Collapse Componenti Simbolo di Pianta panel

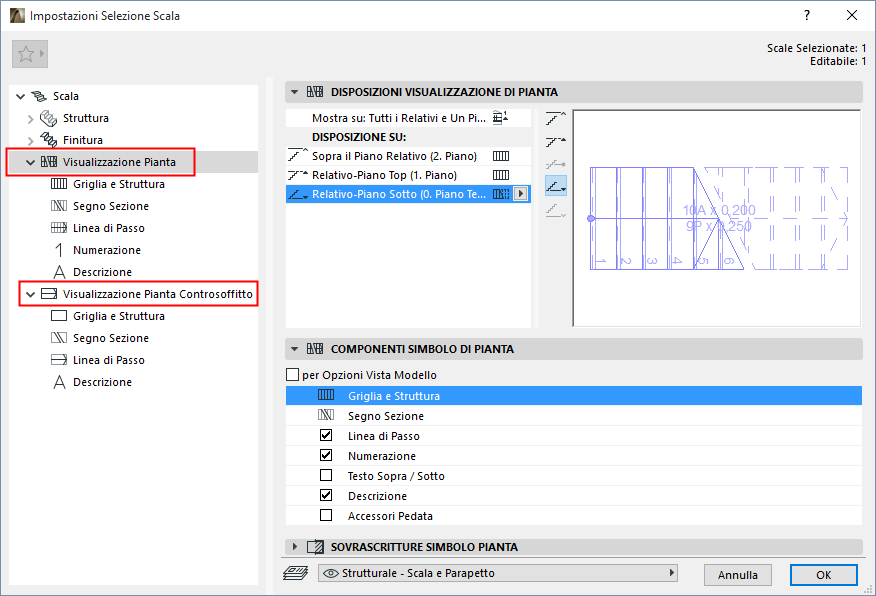294,349
